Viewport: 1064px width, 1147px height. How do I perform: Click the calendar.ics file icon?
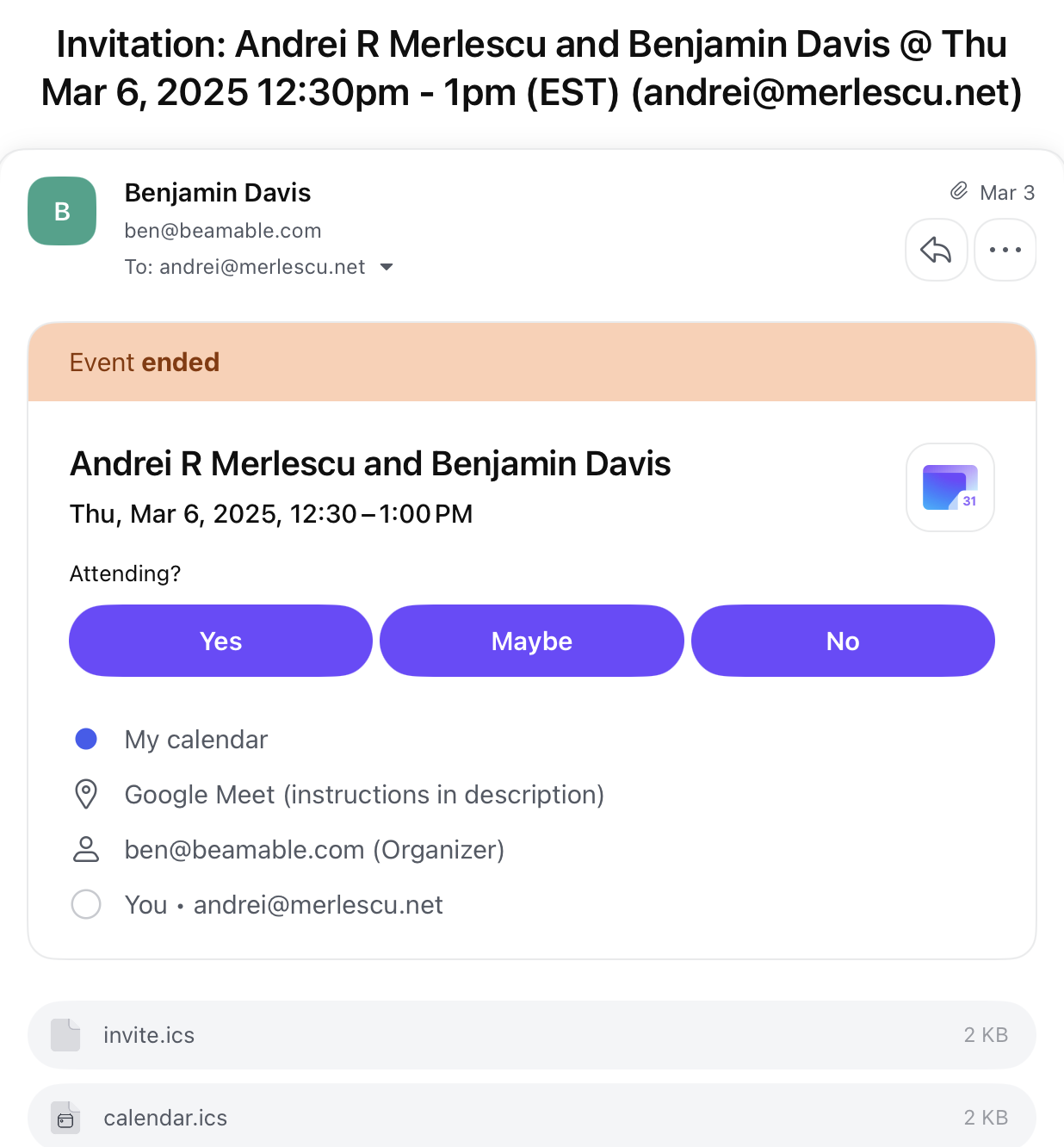pyautogui.click(x=65, y=1118)
